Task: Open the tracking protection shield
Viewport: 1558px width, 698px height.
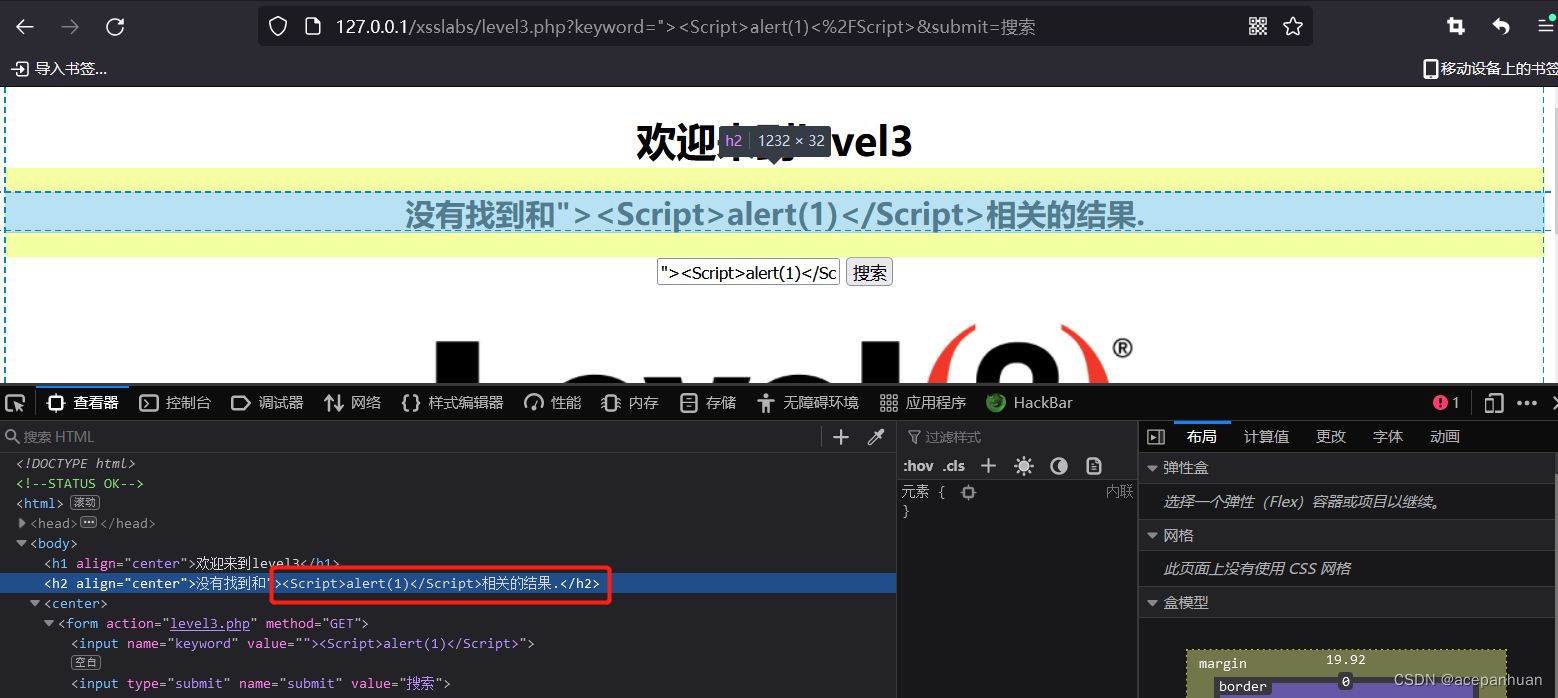Action: click(278, 26)
